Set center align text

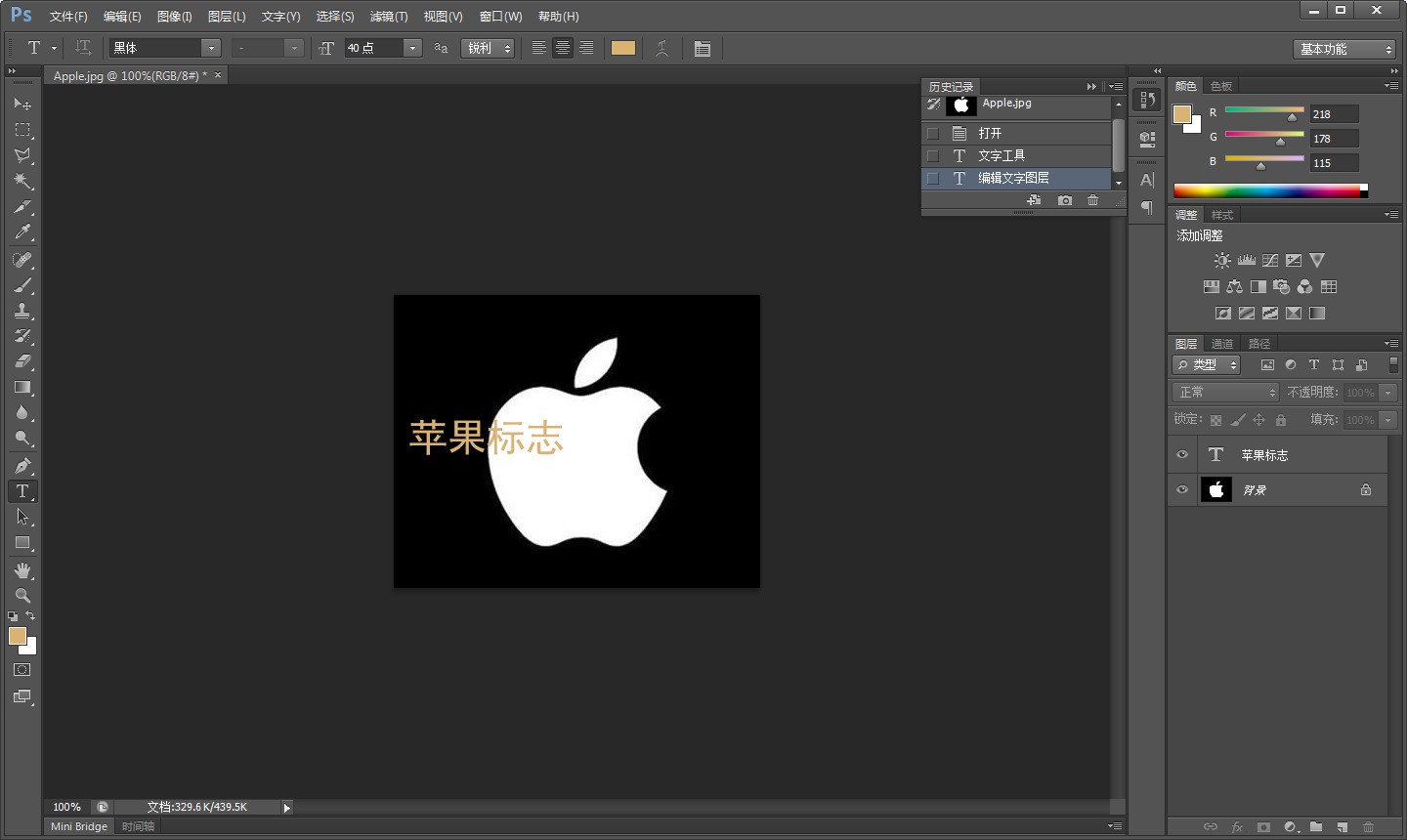562,48
